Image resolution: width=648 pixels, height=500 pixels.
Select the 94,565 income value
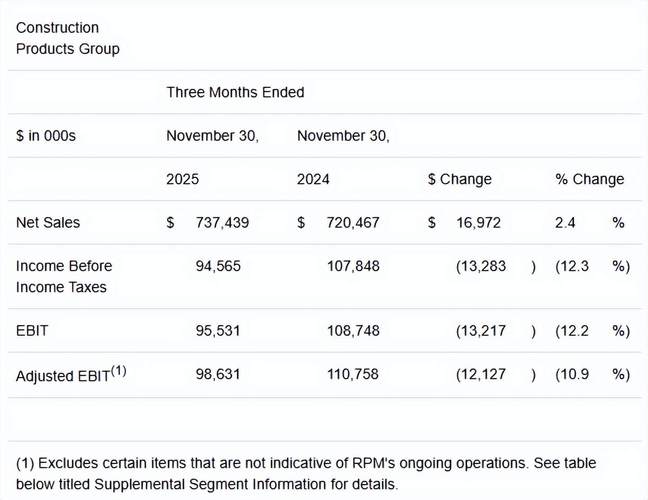point(221,266)
